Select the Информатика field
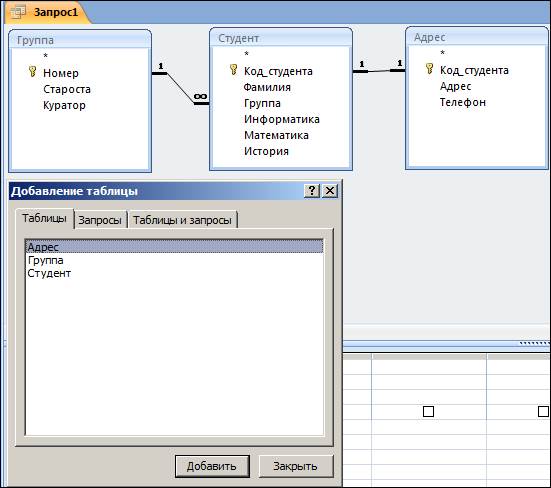Screen dimensions: 551x488 (x=282, y=119)
